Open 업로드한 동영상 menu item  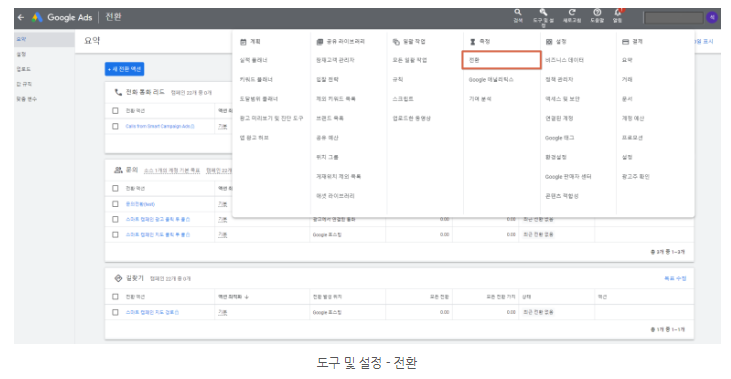click(412, 118)
